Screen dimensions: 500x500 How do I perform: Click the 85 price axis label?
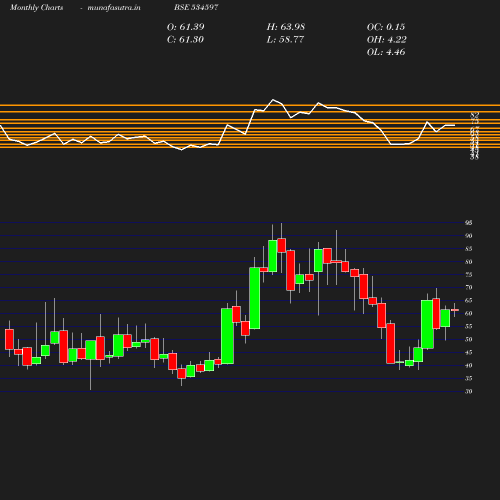pos(469,249)
